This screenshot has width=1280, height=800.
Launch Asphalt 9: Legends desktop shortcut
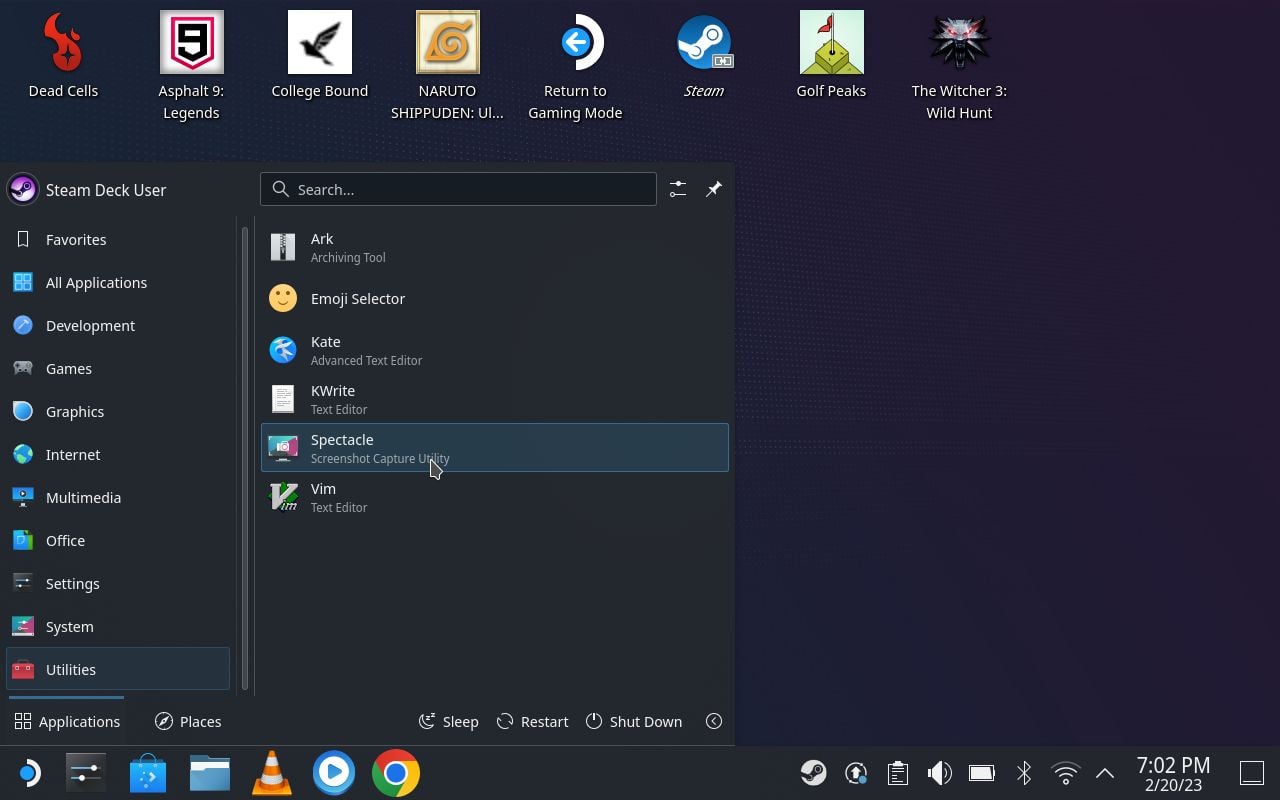click(191, 66)
